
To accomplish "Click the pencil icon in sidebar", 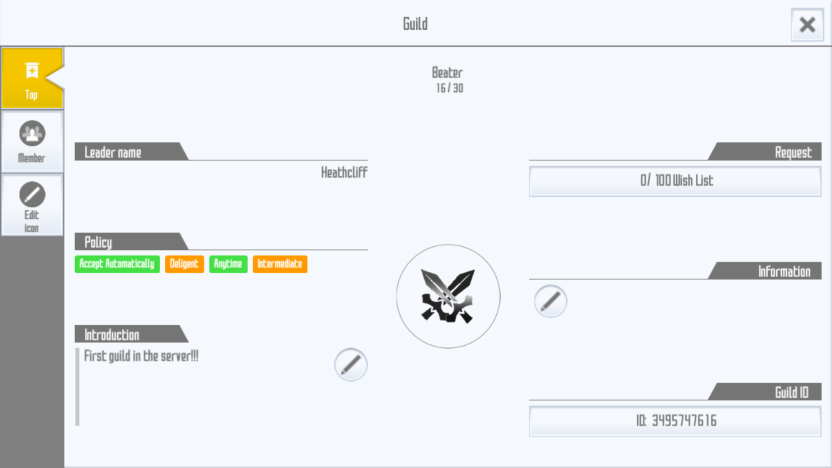I will 32,194.
